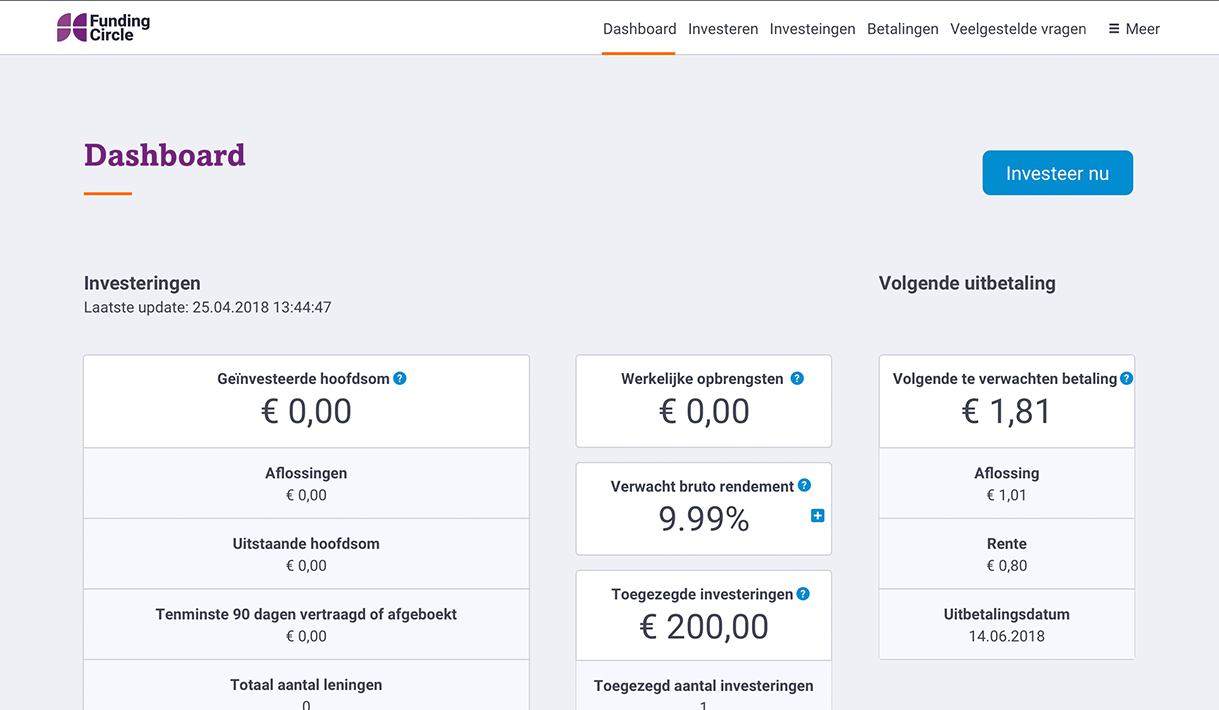Open help icon beside Geïnvesteerde hoofdsom
1219x710 pixels.
(x=400, y=378)
